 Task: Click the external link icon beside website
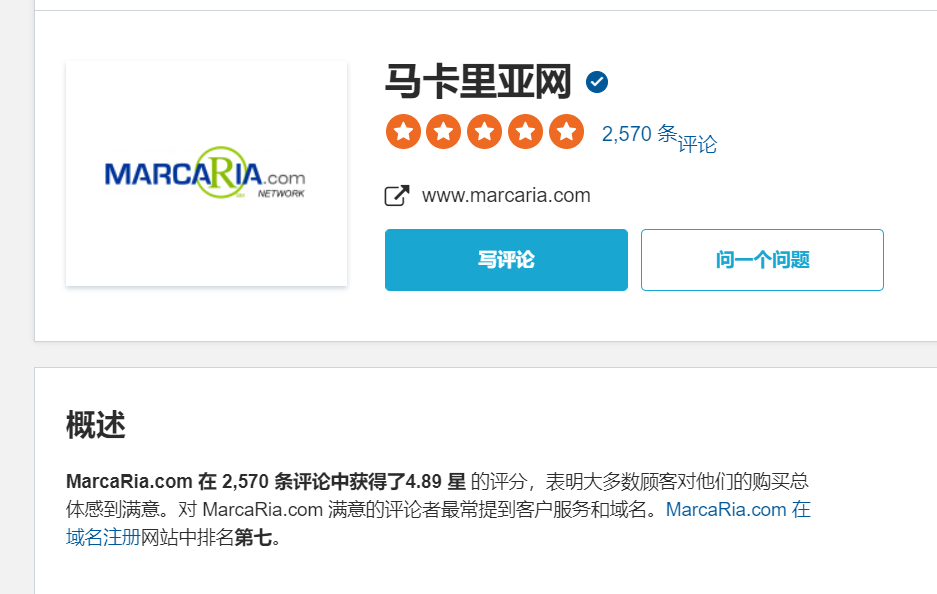coord(397,195)
